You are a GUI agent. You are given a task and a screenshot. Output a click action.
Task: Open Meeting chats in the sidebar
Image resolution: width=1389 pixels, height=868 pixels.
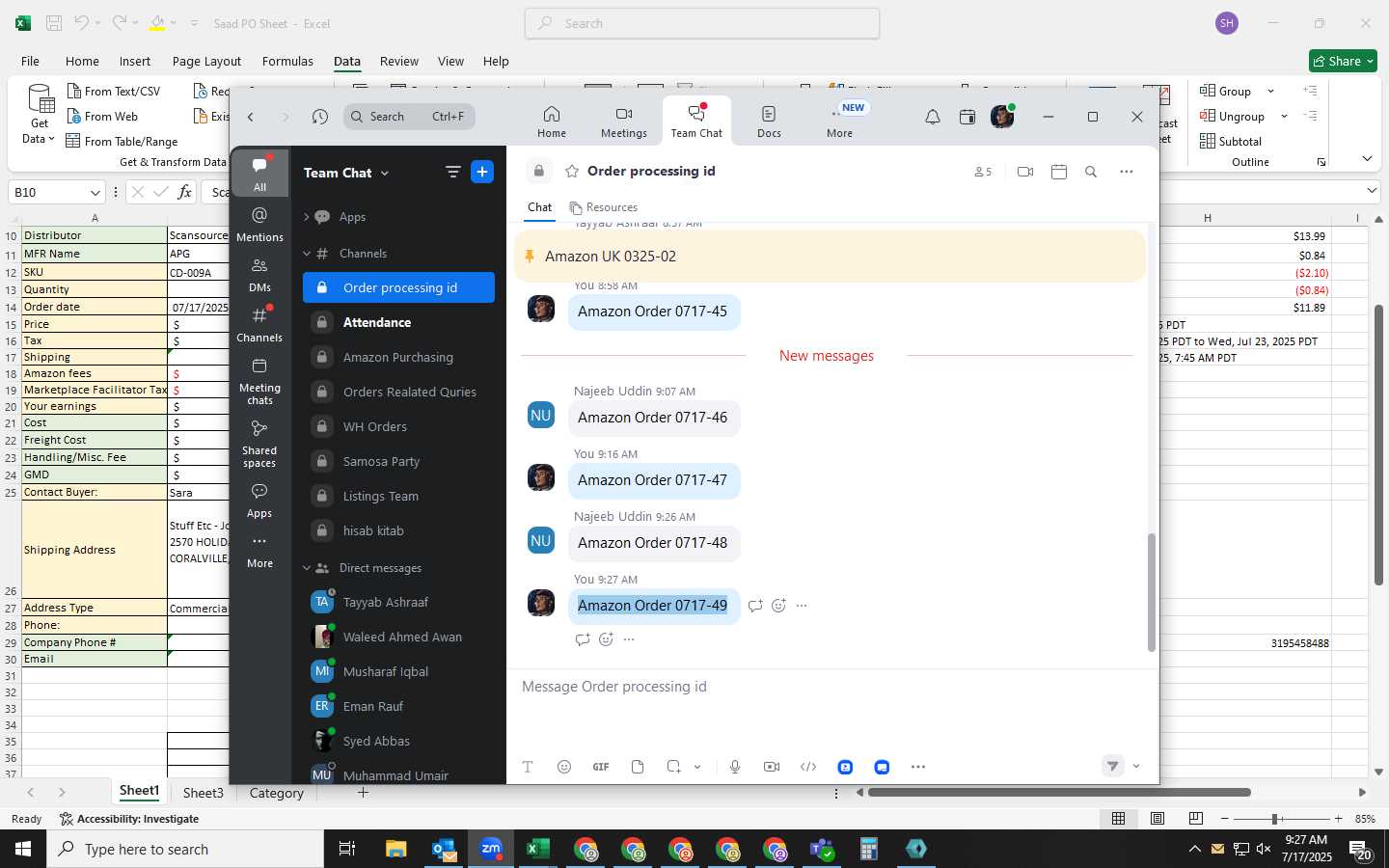259,381
